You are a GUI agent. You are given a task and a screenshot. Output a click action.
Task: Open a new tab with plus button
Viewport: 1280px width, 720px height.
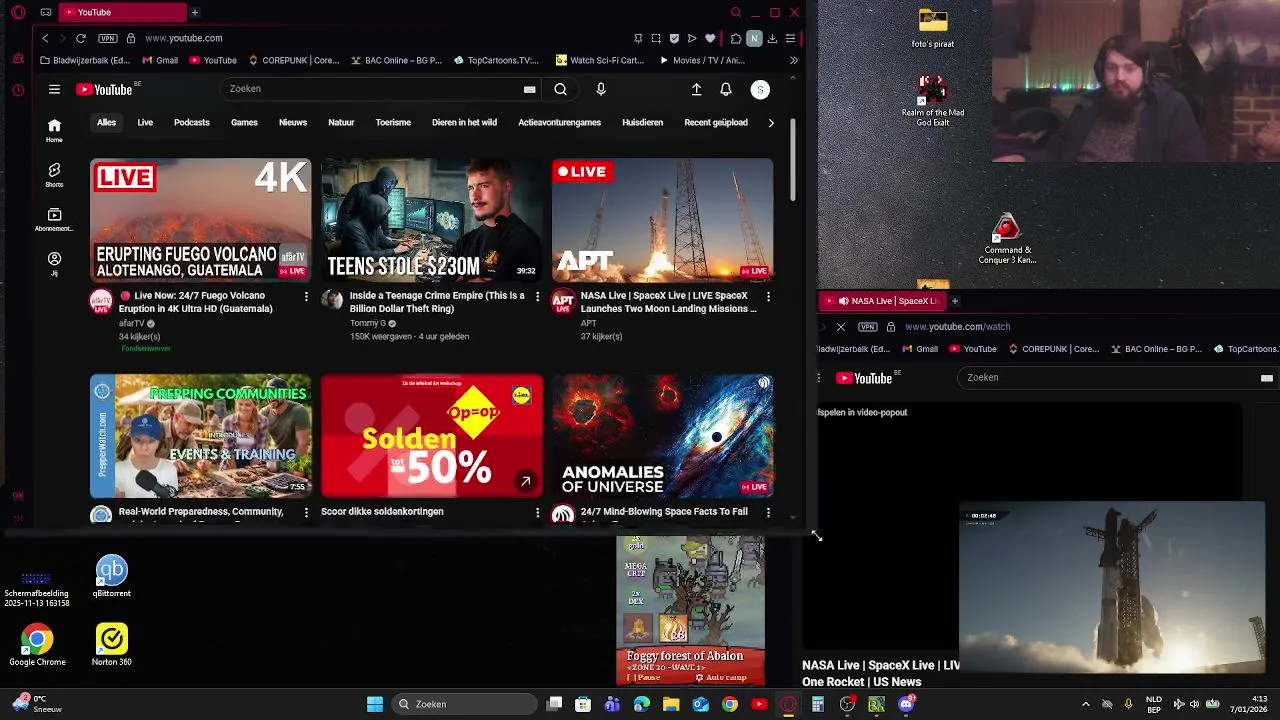pos(194,12)
